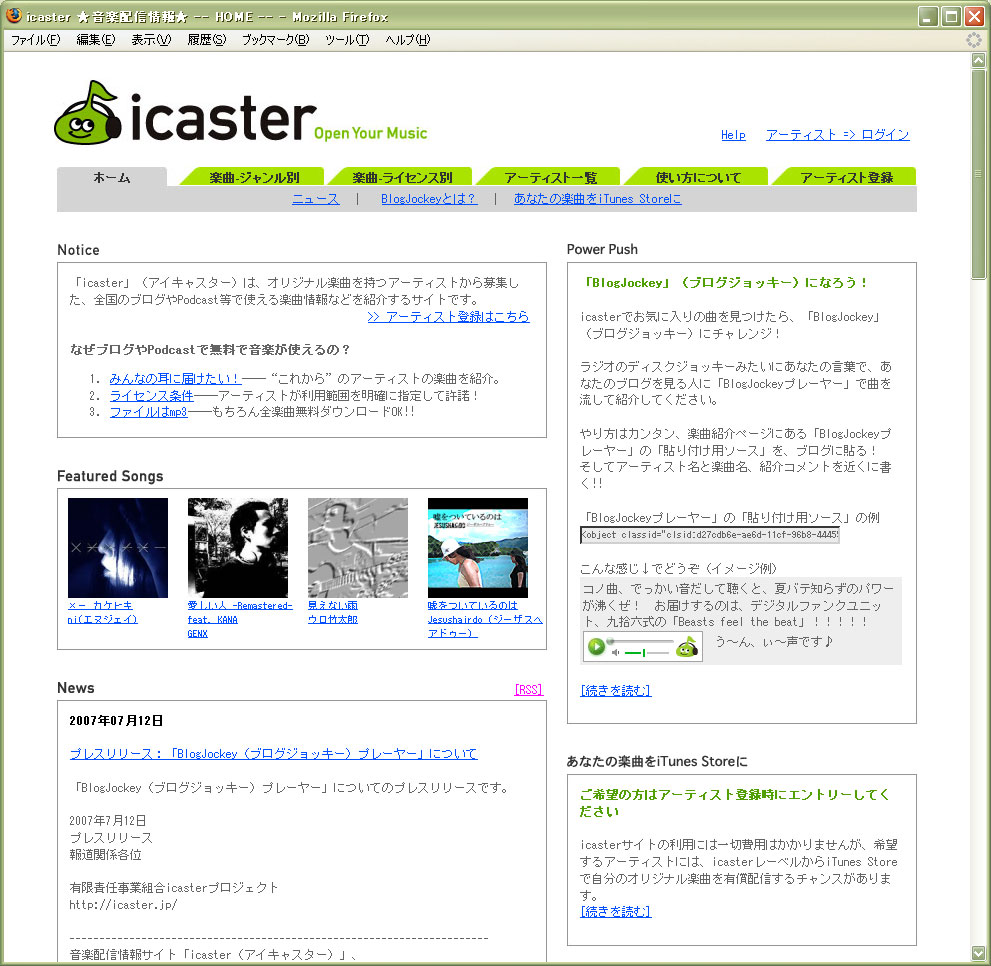The height and width of the screenshot is (966, 991).
Task: Switch to 楽曲-ライセンス別 tab
Action: pos(402,177)
